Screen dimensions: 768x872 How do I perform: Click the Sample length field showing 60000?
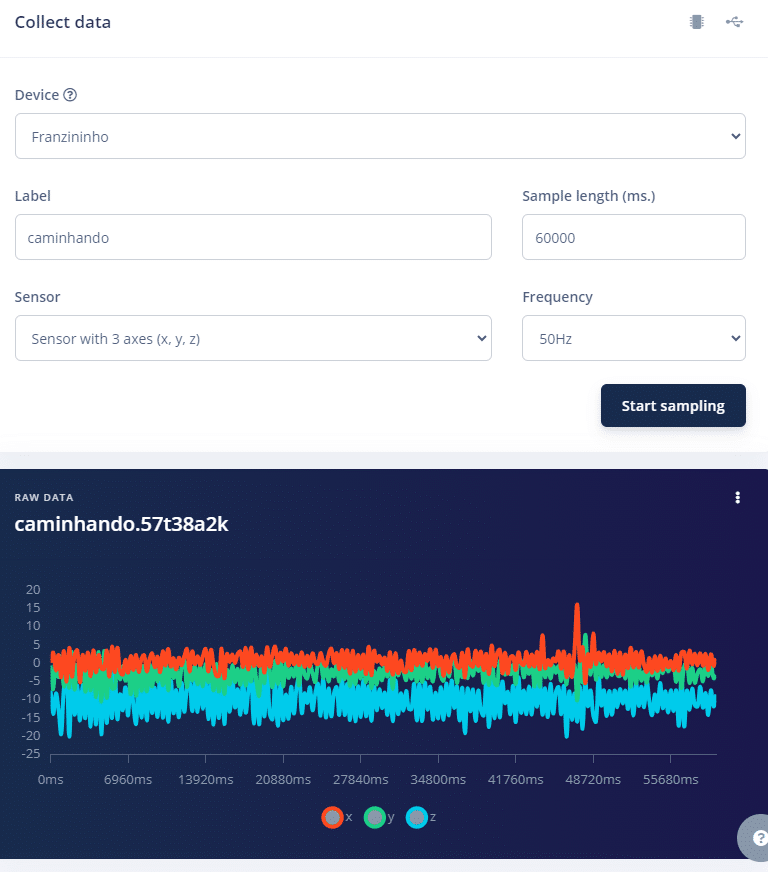pyautogui.click(x=633, y=238)
